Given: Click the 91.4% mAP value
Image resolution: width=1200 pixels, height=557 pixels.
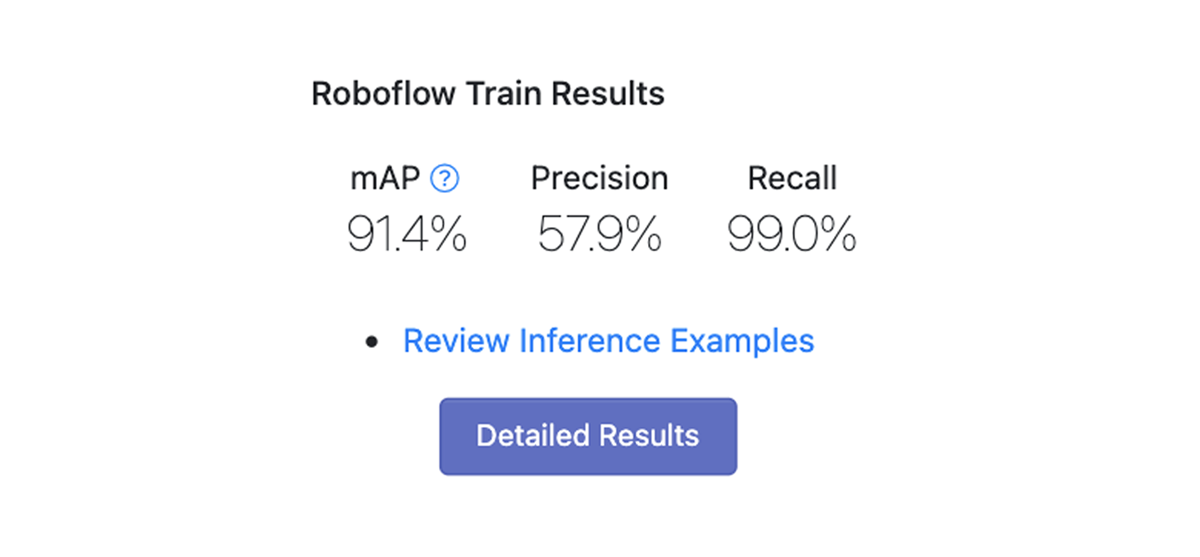Looking at the screenshot, I should point(407,235).
